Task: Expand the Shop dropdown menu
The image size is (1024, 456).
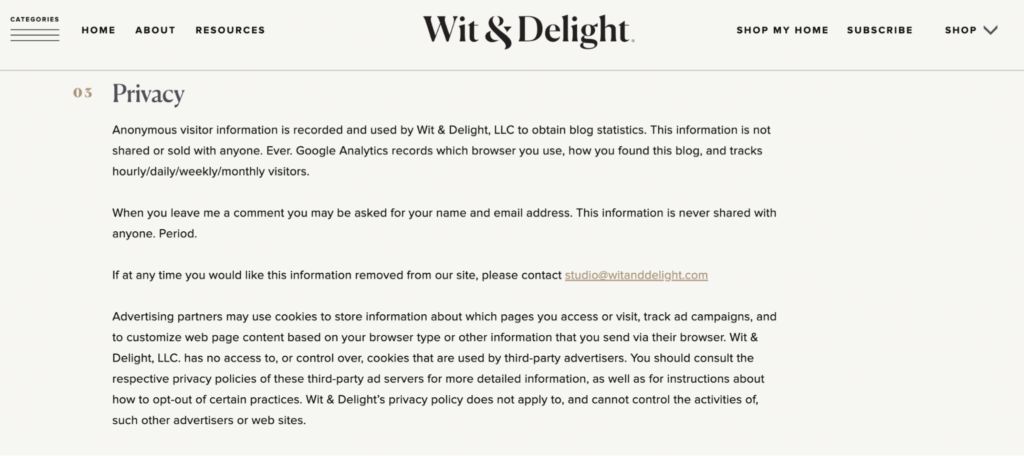Action: (960, 30)
